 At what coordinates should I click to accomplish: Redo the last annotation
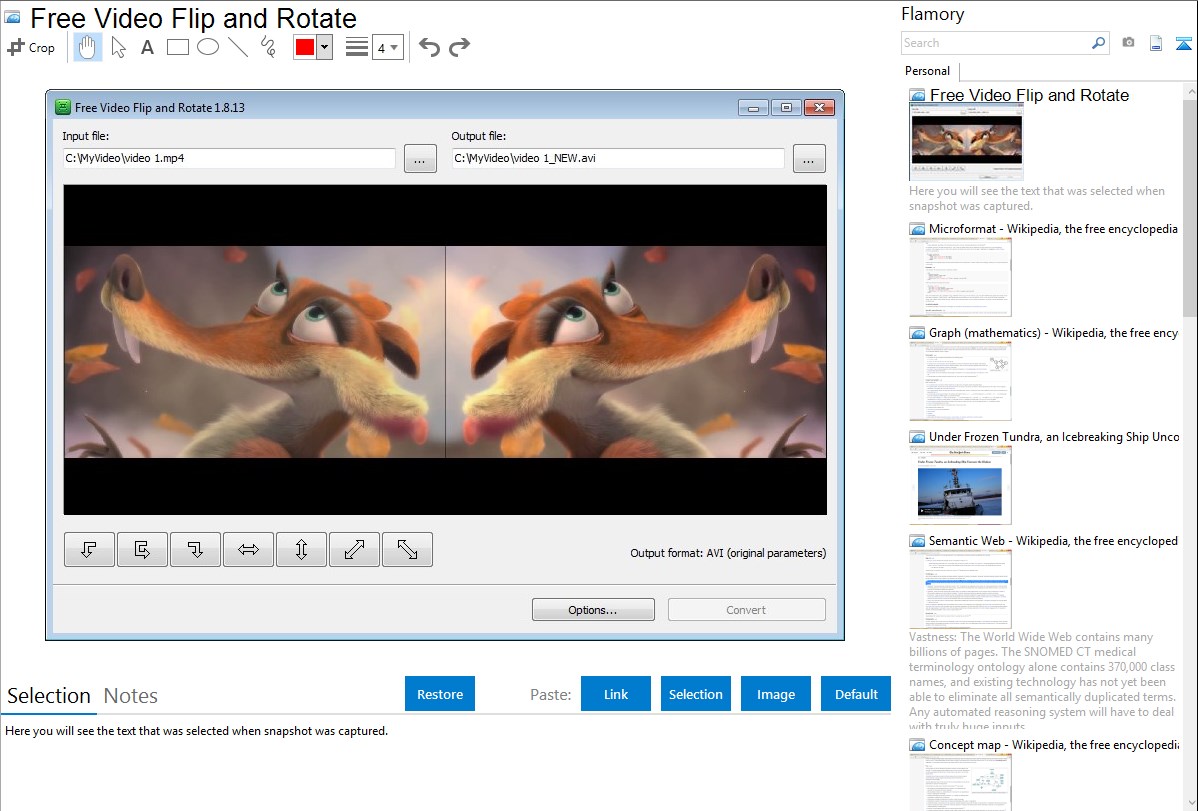pos(459,47)
